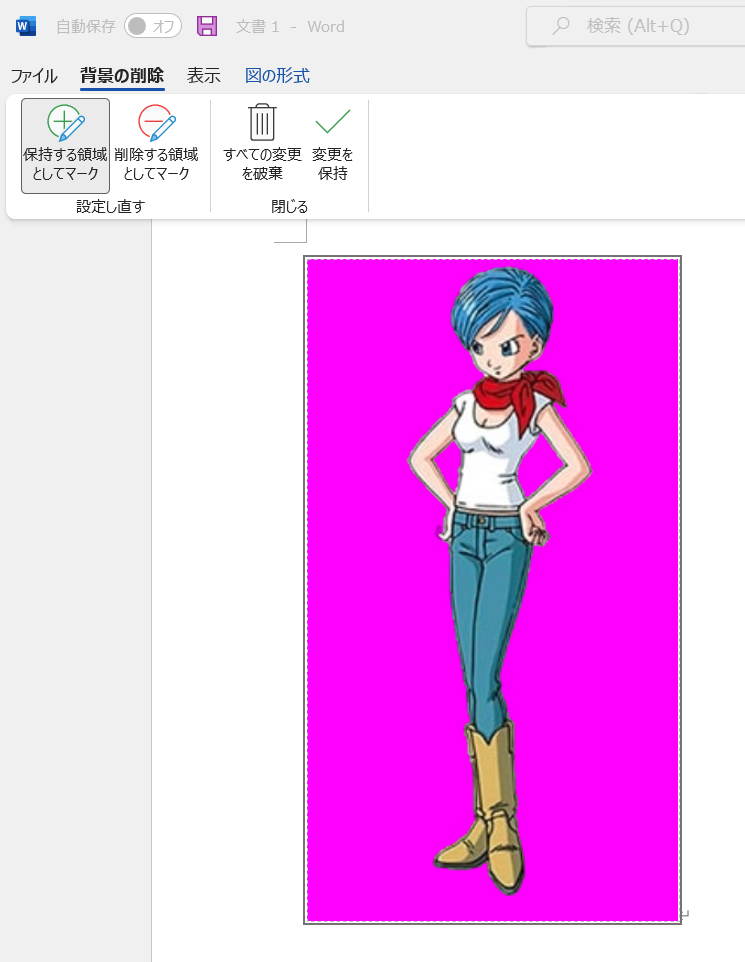Click the 閉じる group label
Screen dimensions: 745x962
(x=290, y=207)
